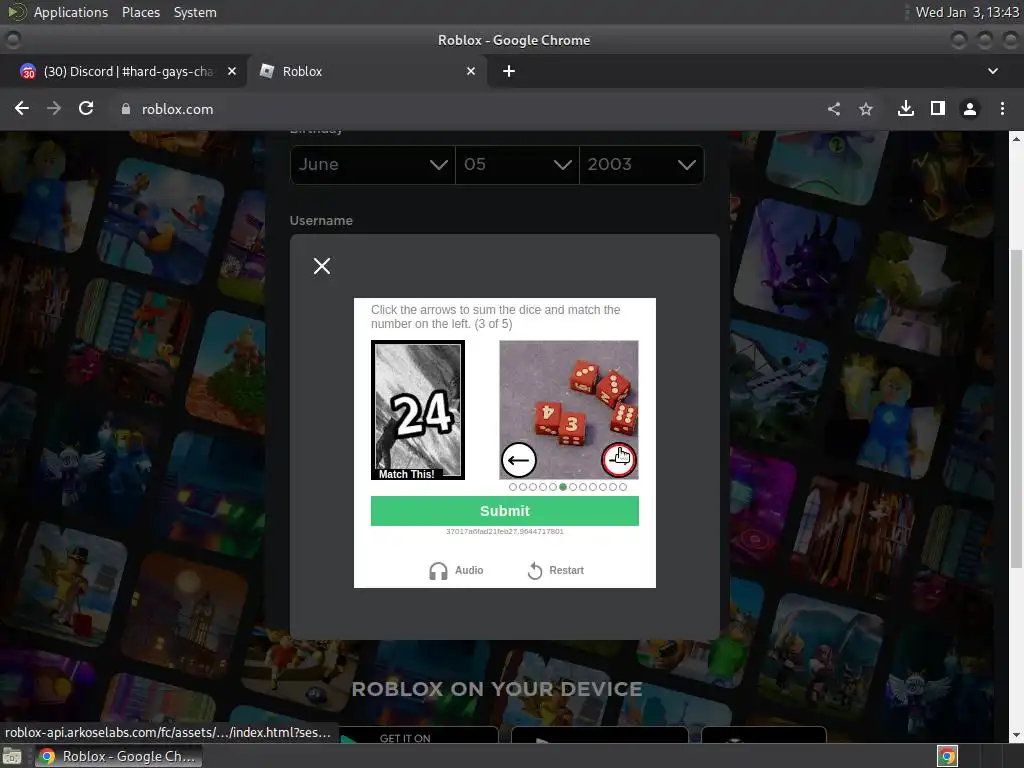Click the roblox.com address bar
The height and width of the screenshot is (768, 1024).
457,109
